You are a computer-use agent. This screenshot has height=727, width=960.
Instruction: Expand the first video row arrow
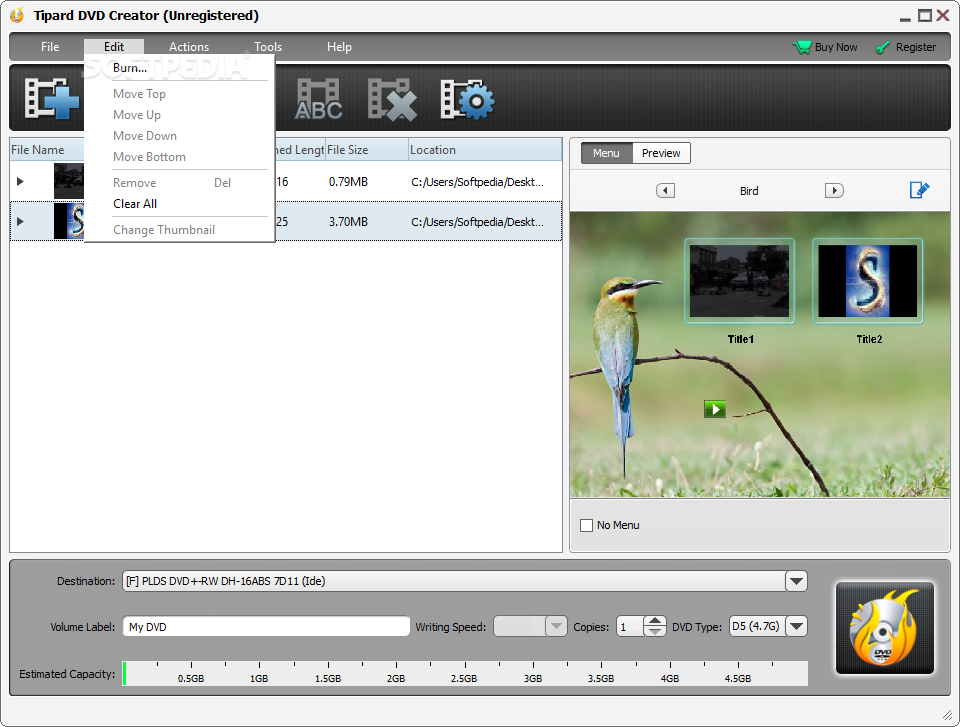pyautogui.click(x=20, y=181)
